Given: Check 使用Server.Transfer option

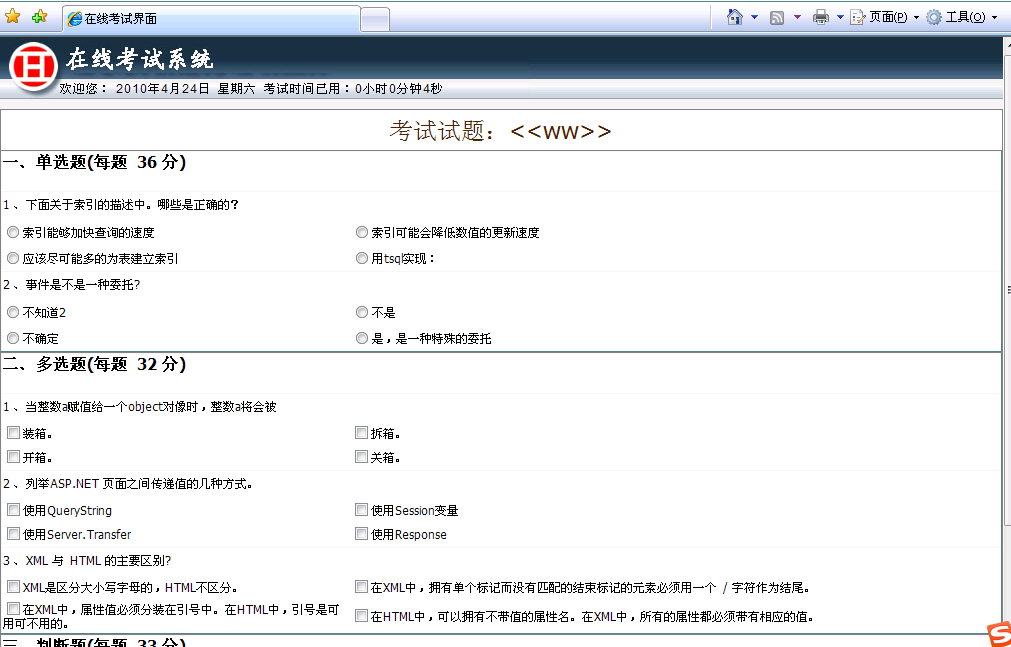Looking at the screenshot, I should (x=14, y=533).
